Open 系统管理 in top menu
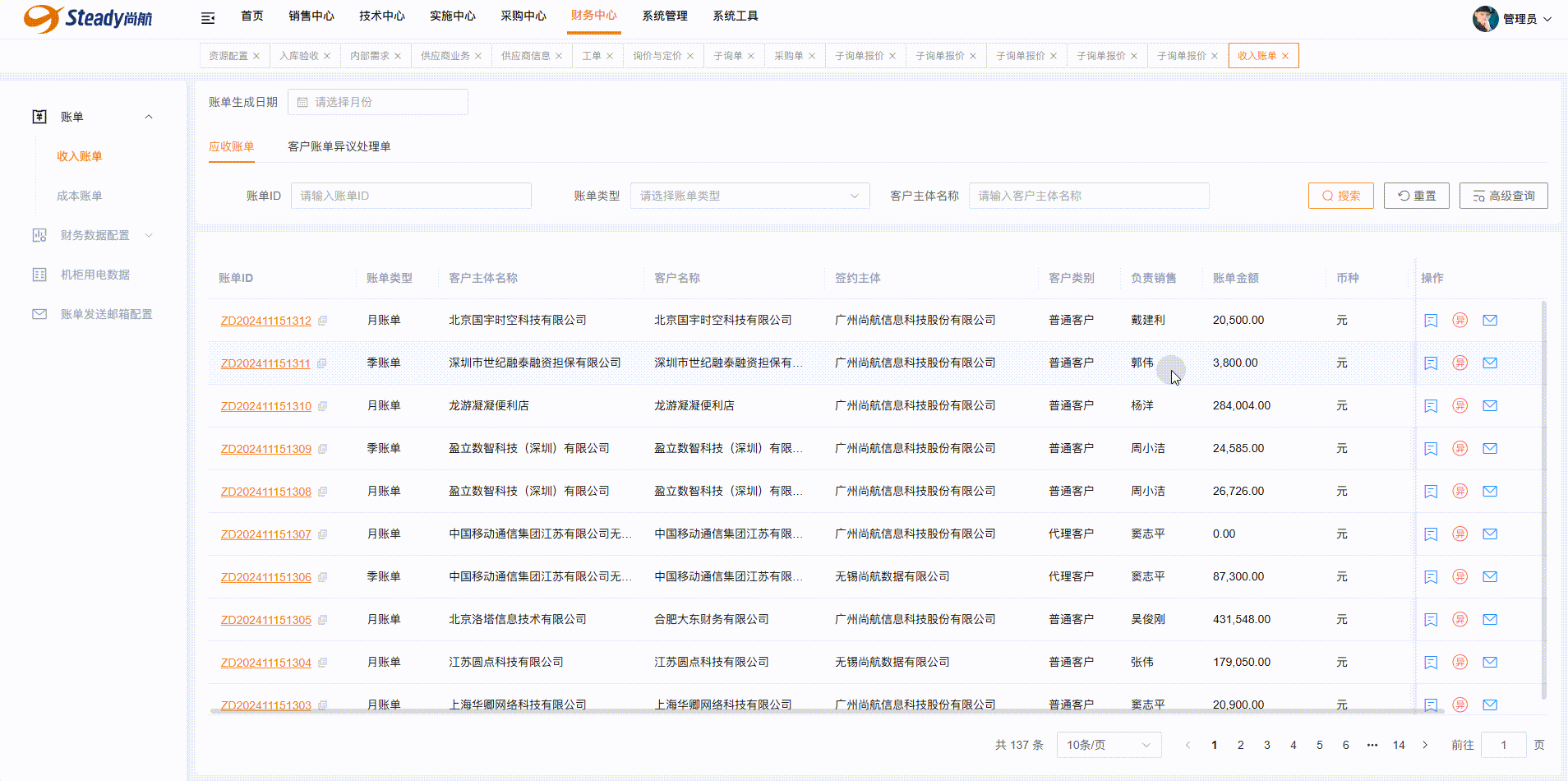 (x=665, y=16)
